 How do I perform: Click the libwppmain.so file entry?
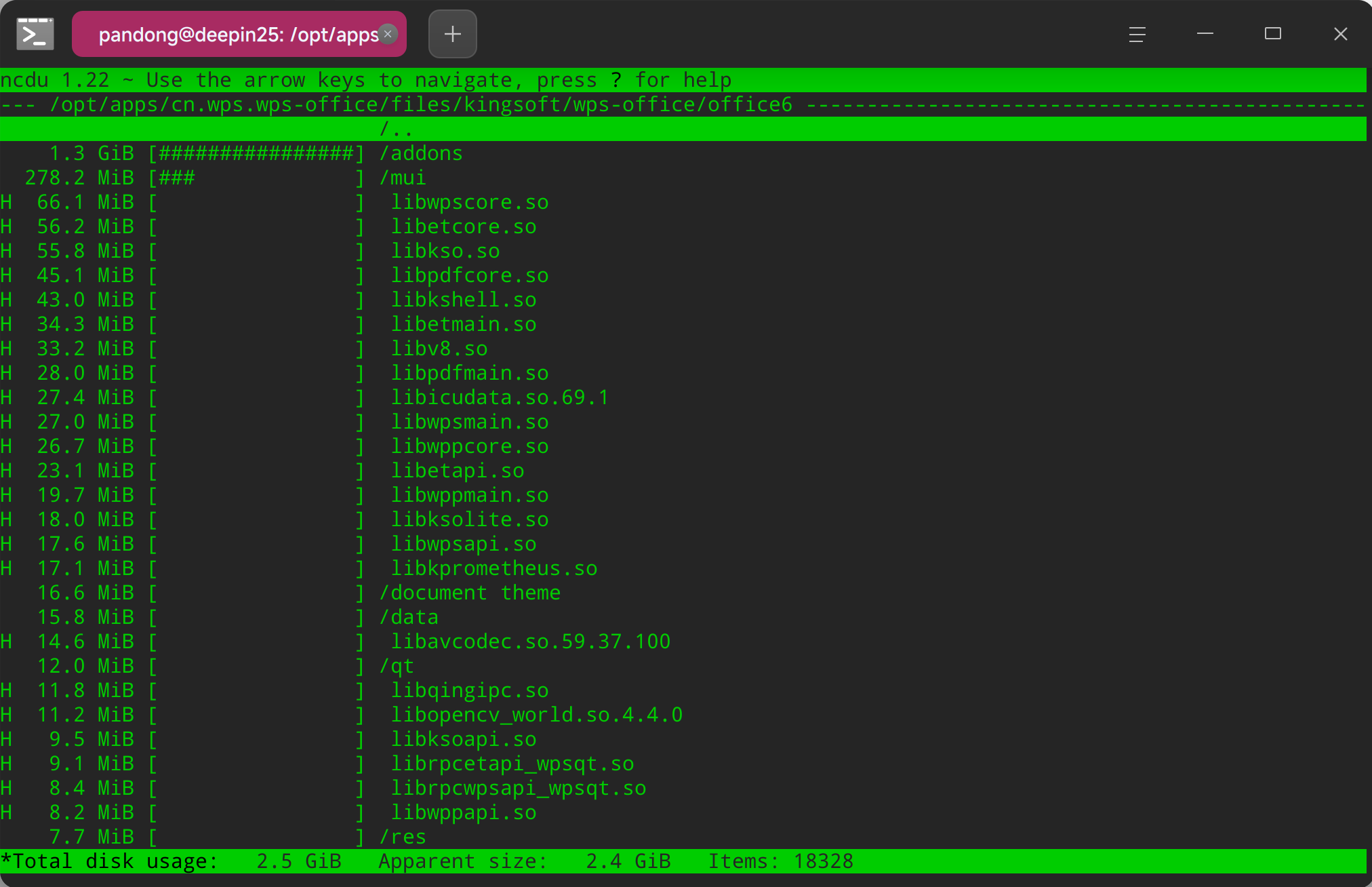coord(470,495)
